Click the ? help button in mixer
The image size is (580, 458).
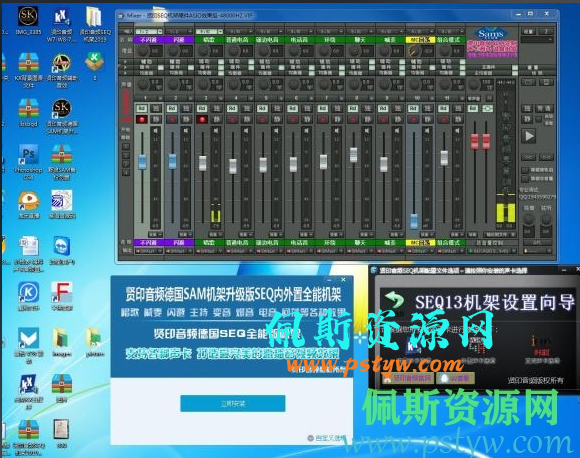coord(546,31)
